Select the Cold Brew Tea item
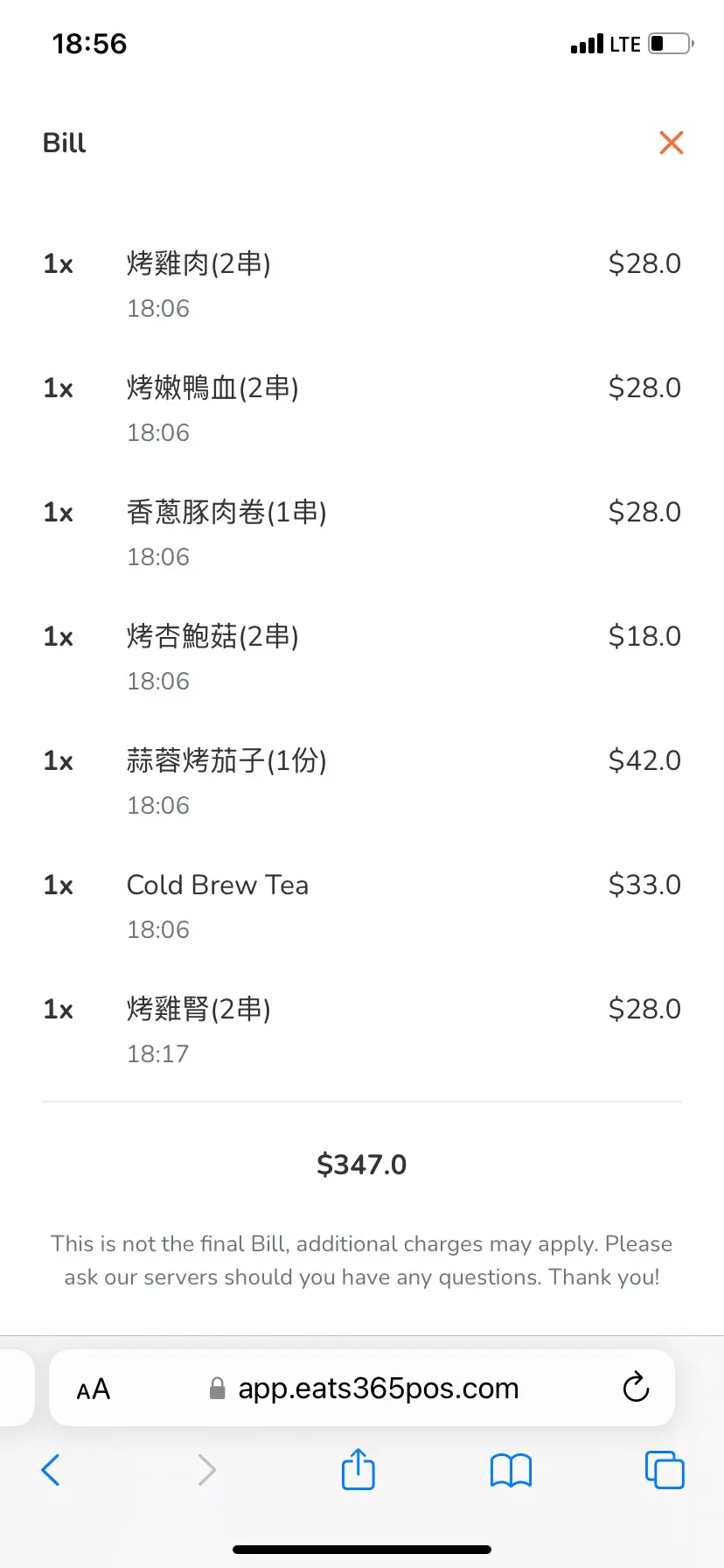This screenshot has width=724, height=1568. [x=218, y=885]
